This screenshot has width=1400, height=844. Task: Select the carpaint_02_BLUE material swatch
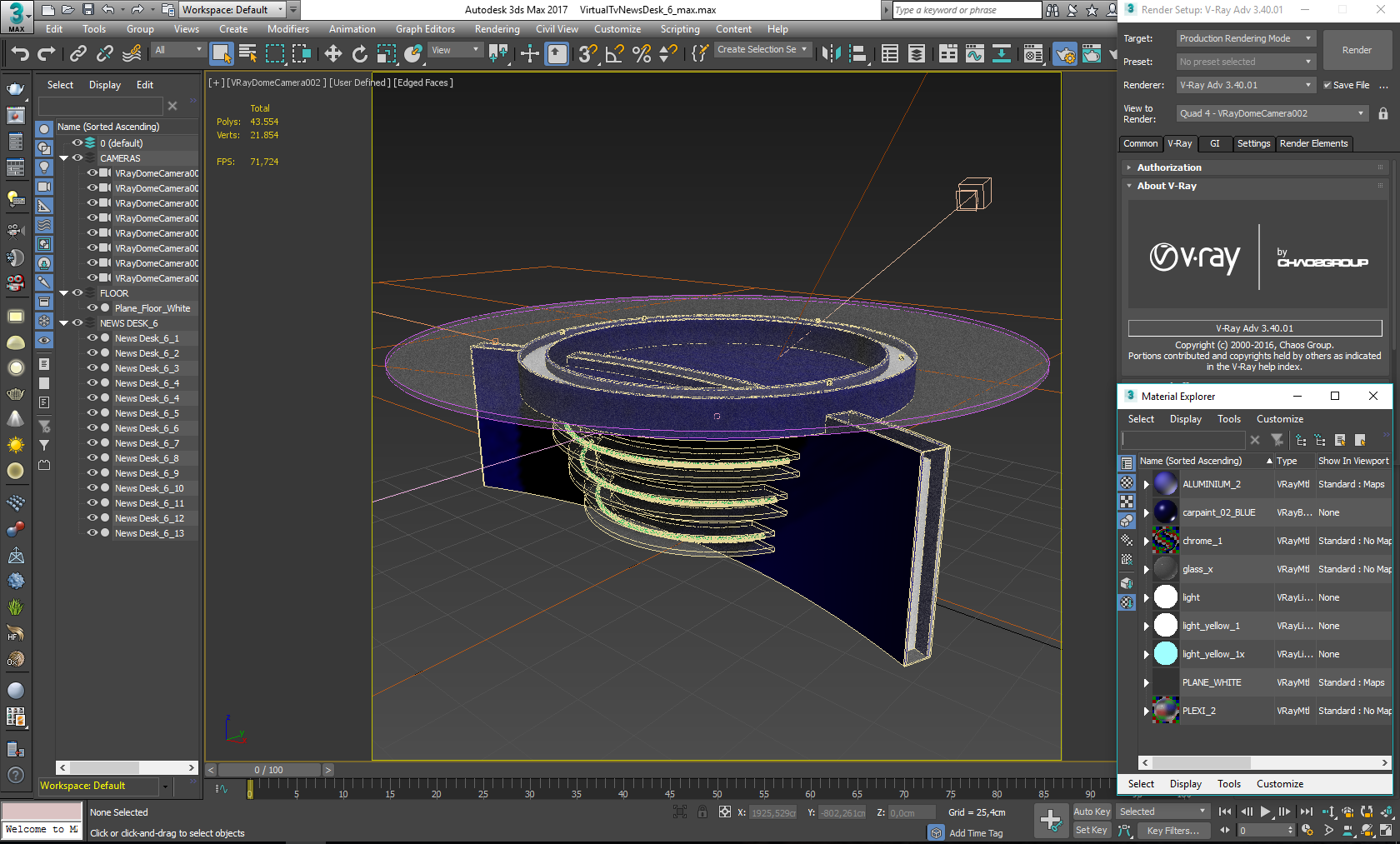(x=1166, y=512)
